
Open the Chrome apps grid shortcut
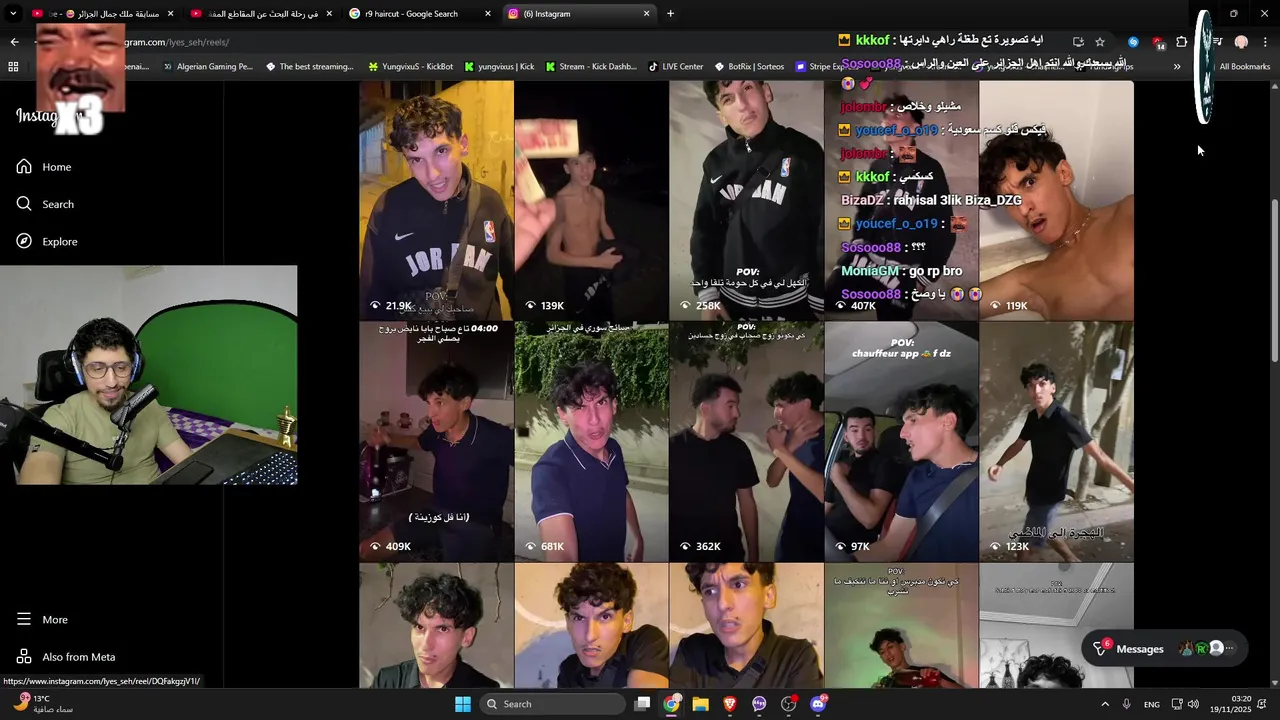coord(13,67)
